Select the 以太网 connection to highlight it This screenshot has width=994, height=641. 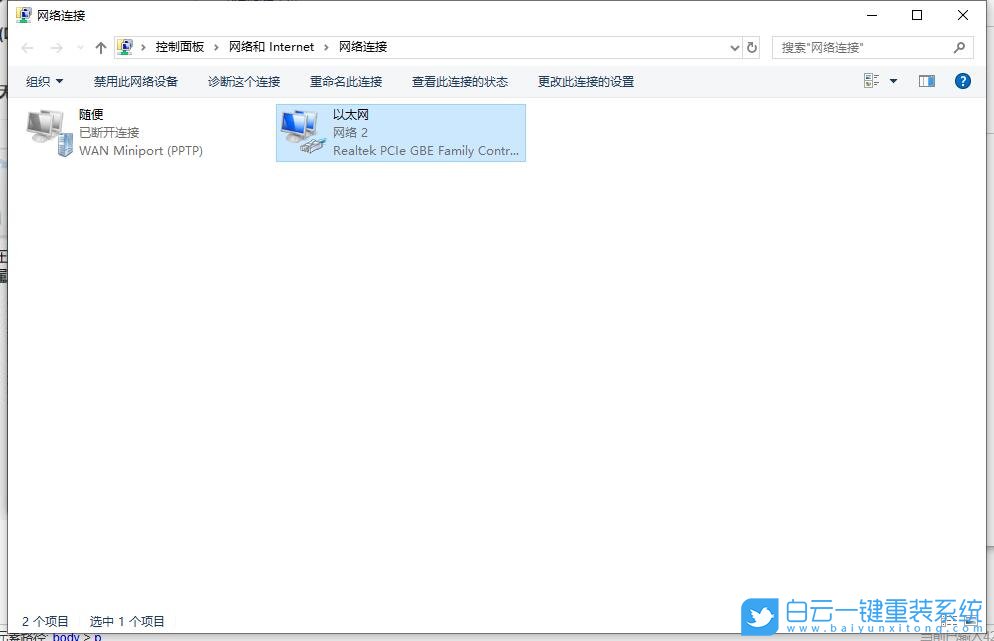pos(400,132)
